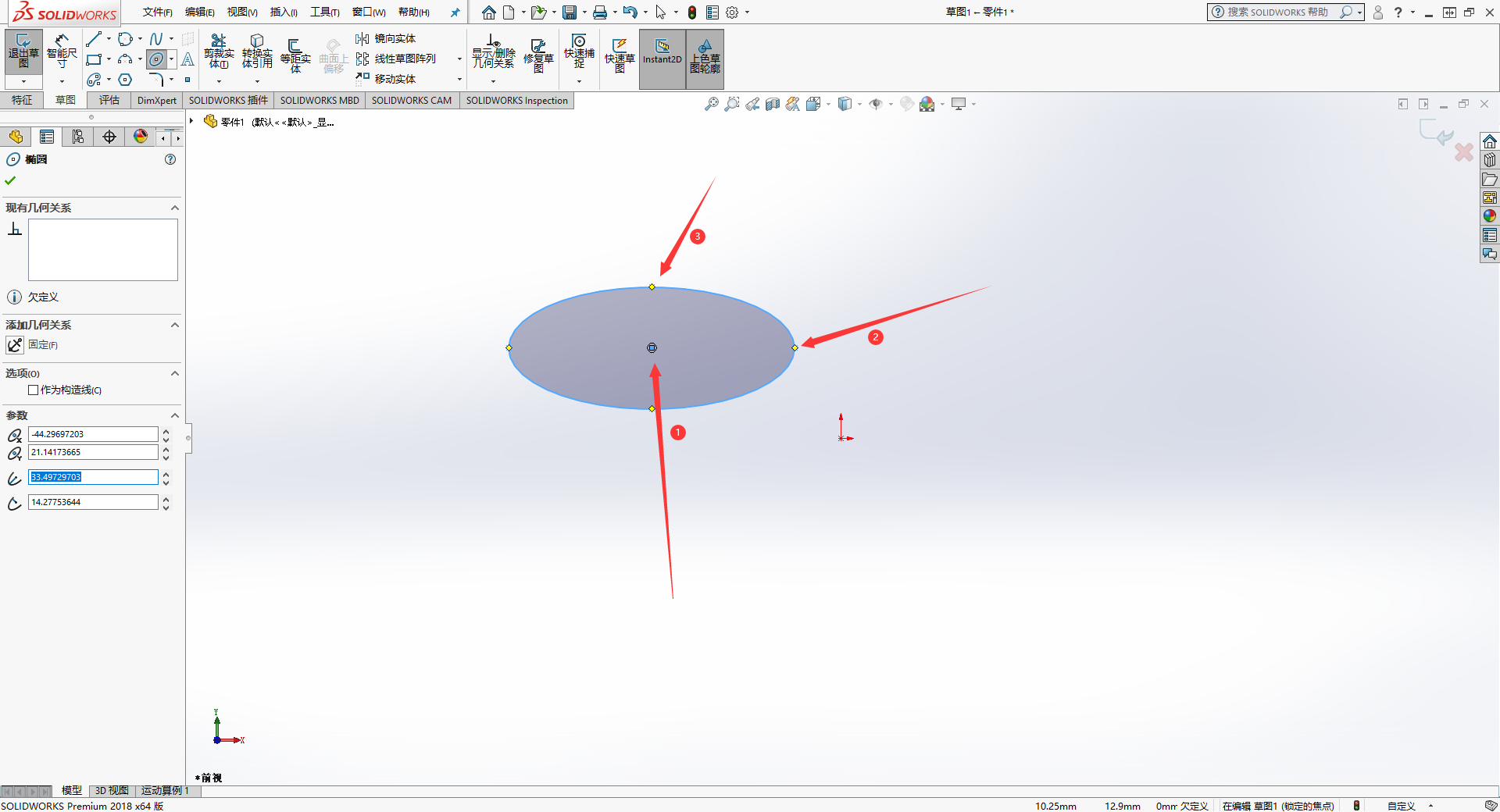Collapse the 参数 parameters section
This screenshot has height=812, width=1500.
pos(175,415)
